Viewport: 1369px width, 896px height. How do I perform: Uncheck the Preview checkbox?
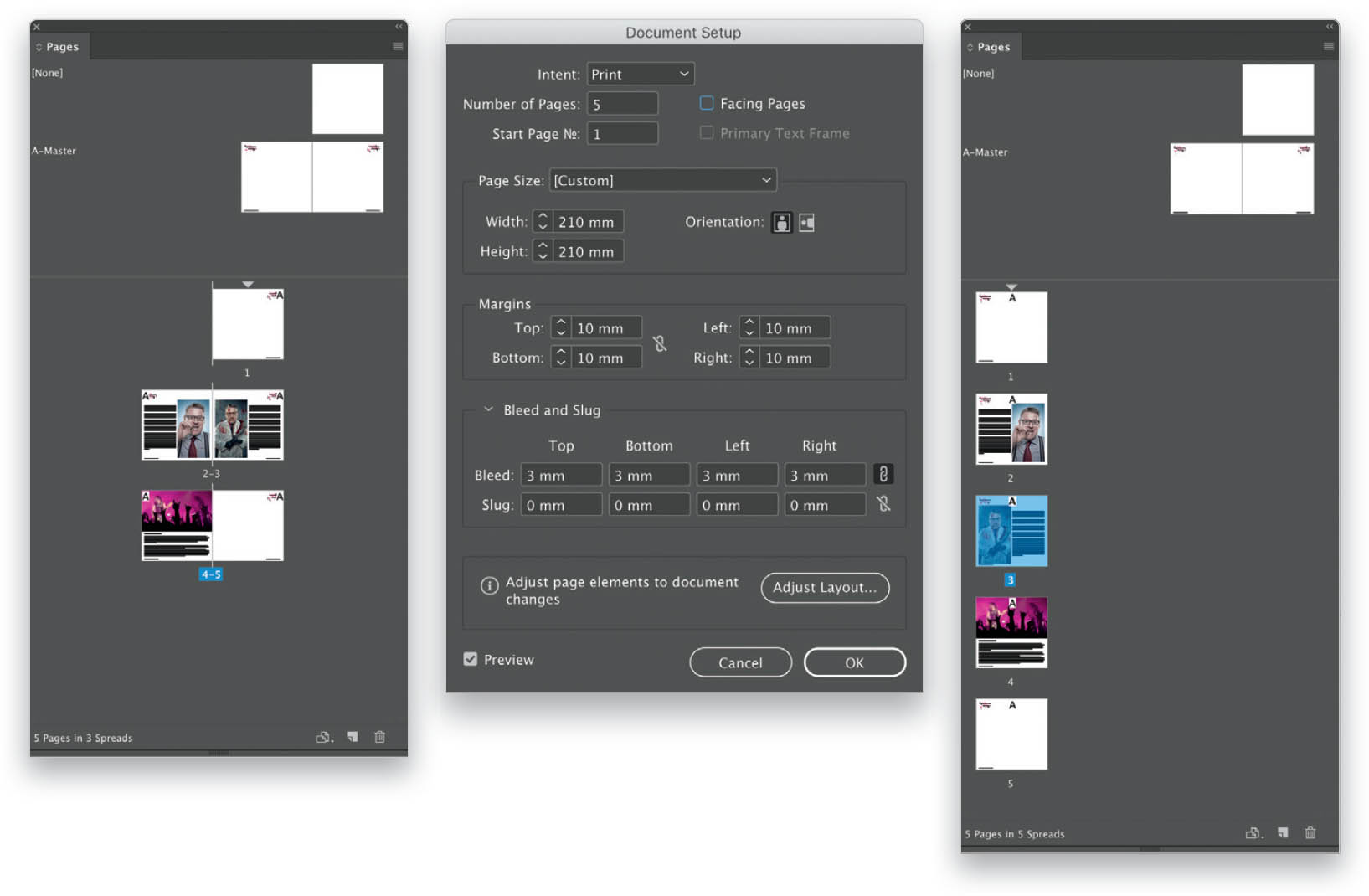(471, 659)
